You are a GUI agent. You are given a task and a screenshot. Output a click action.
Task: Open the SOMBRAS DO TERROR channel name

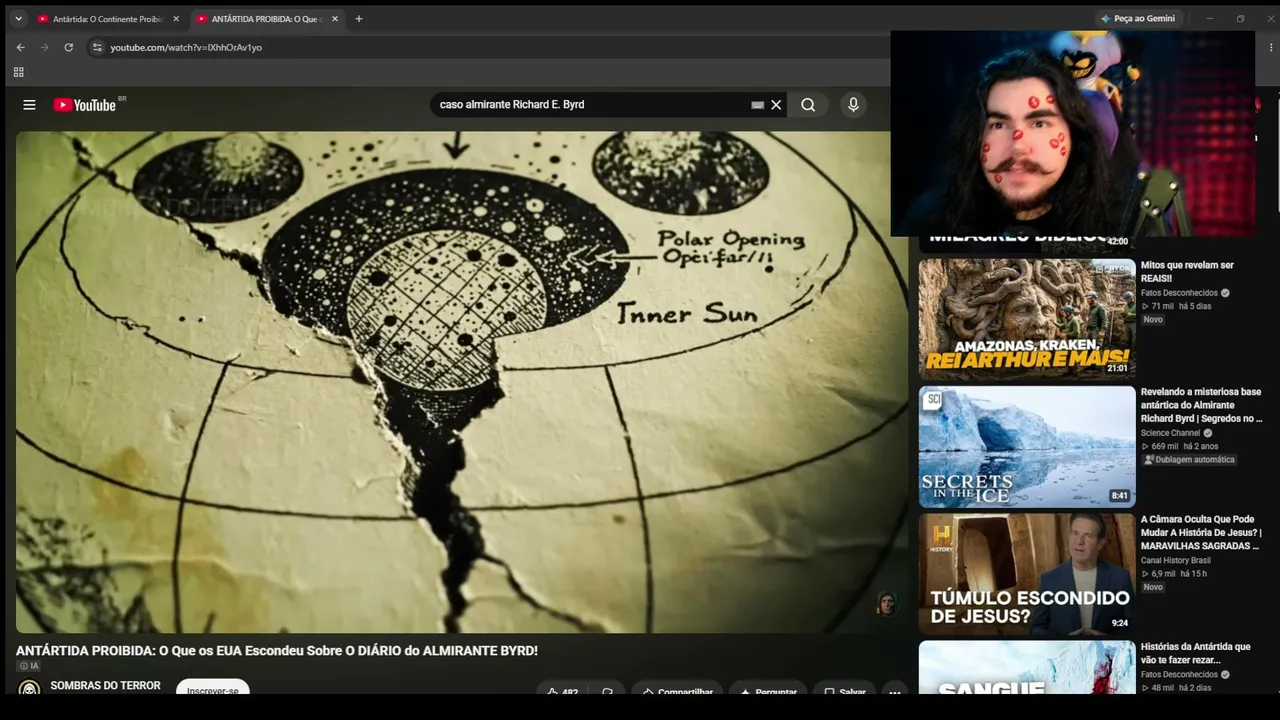coord(106,686)
